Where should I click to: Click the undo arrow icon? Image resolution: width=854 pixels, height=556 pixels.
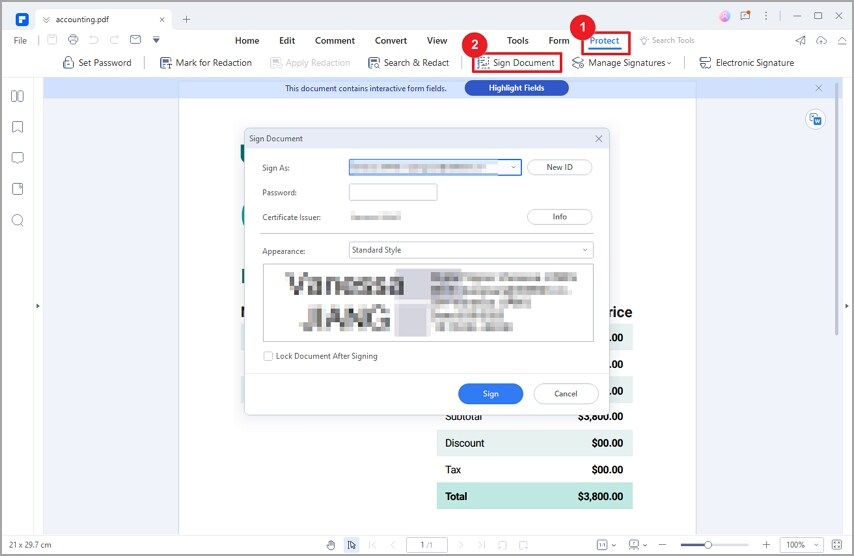pyautogui.click(x=94, y=40)
